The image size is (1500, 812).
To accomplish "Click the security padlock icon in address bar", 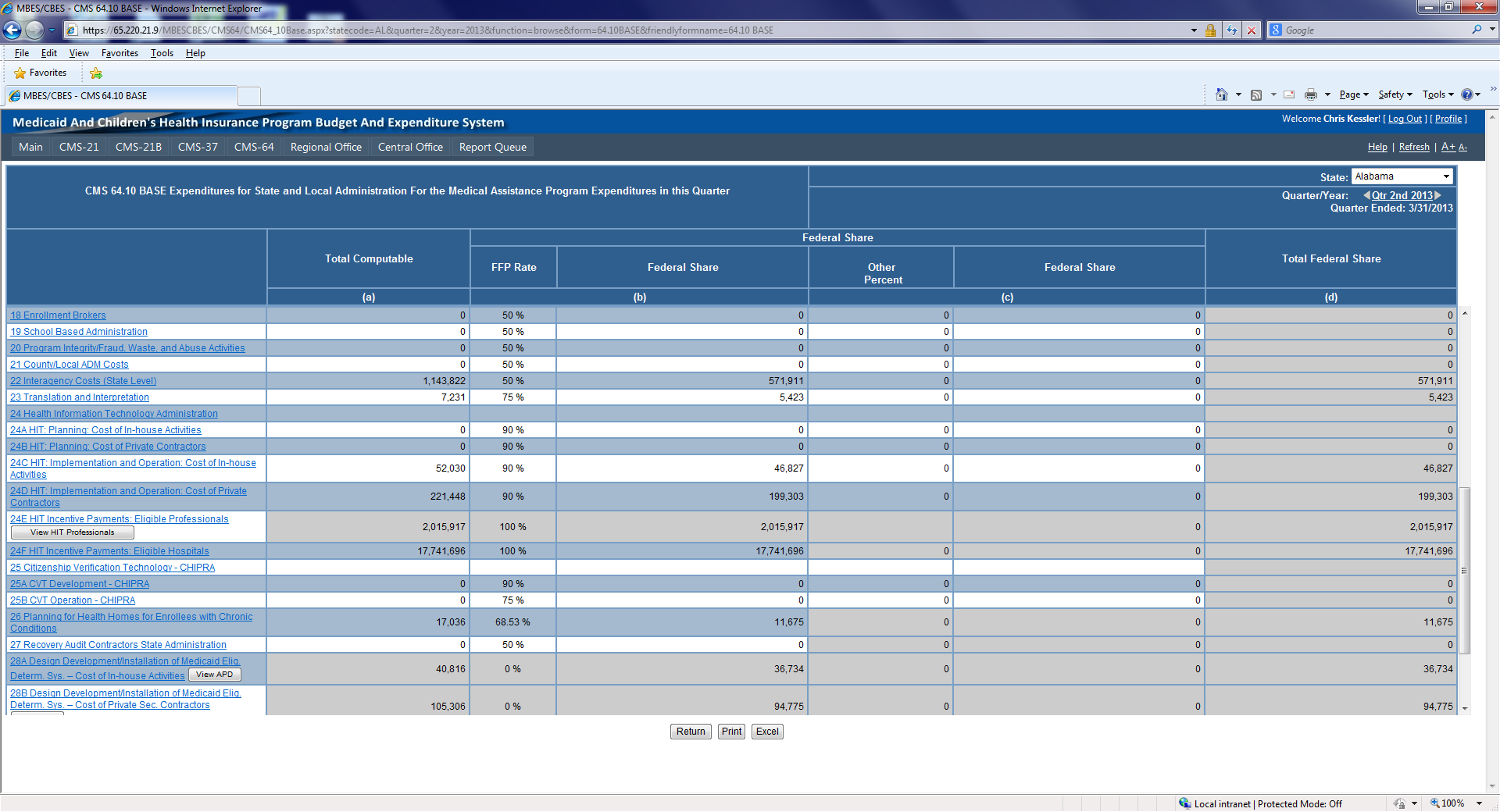I will click(1210, 30).
